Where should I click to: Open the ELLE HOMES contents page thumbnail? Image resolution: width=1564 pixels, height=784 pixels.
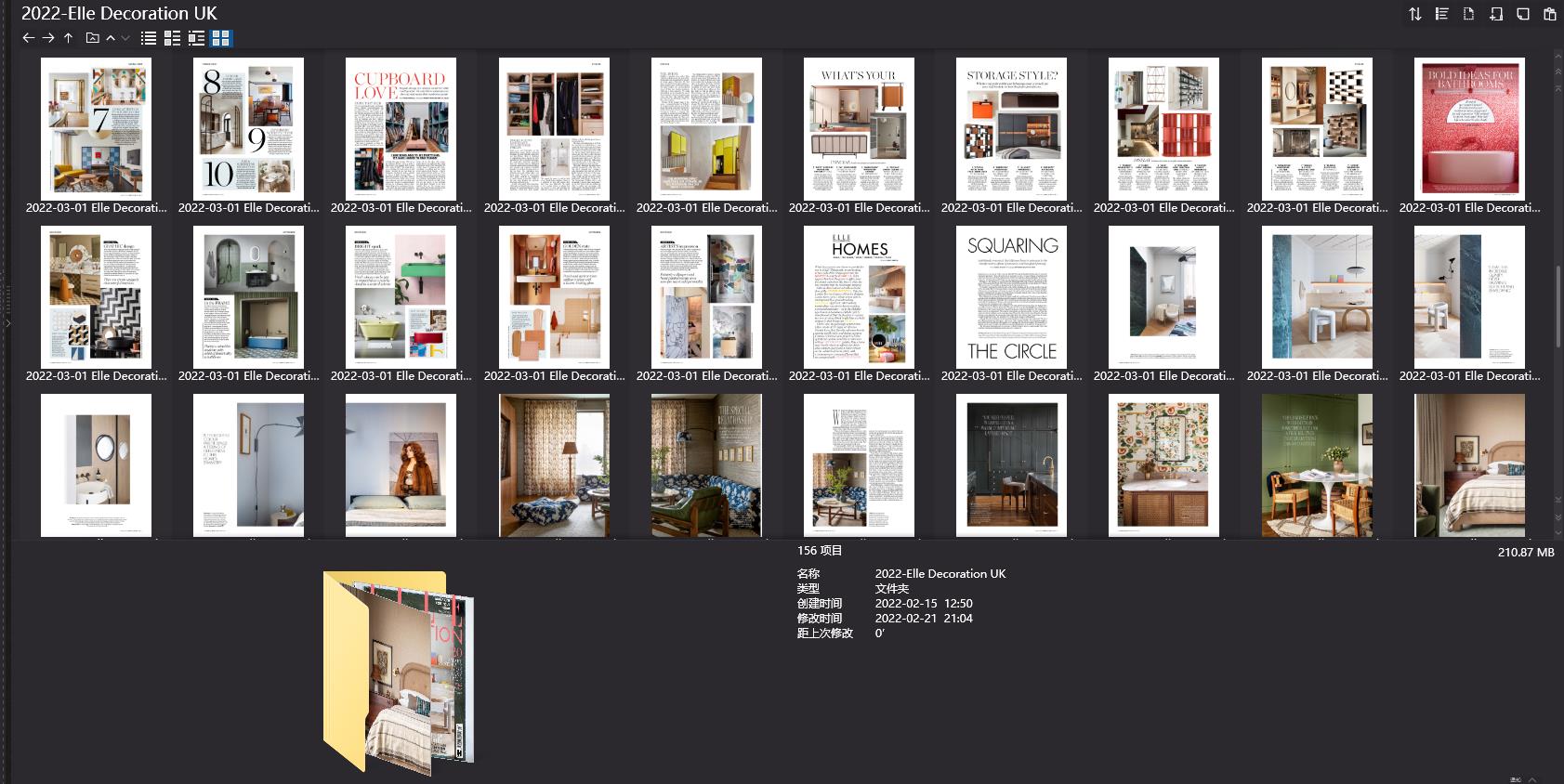[x=859, y=297]
